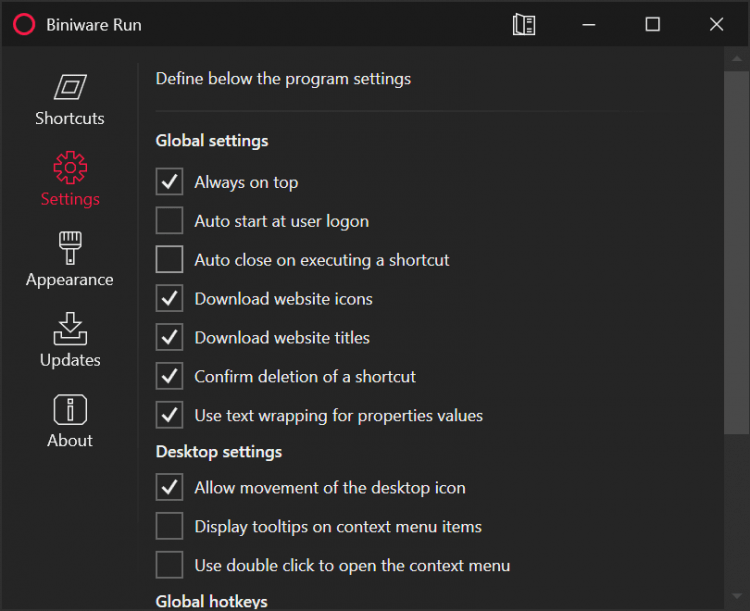Enable Auto close on executing a shortcut
750x611 pixels.
(170, 260)
